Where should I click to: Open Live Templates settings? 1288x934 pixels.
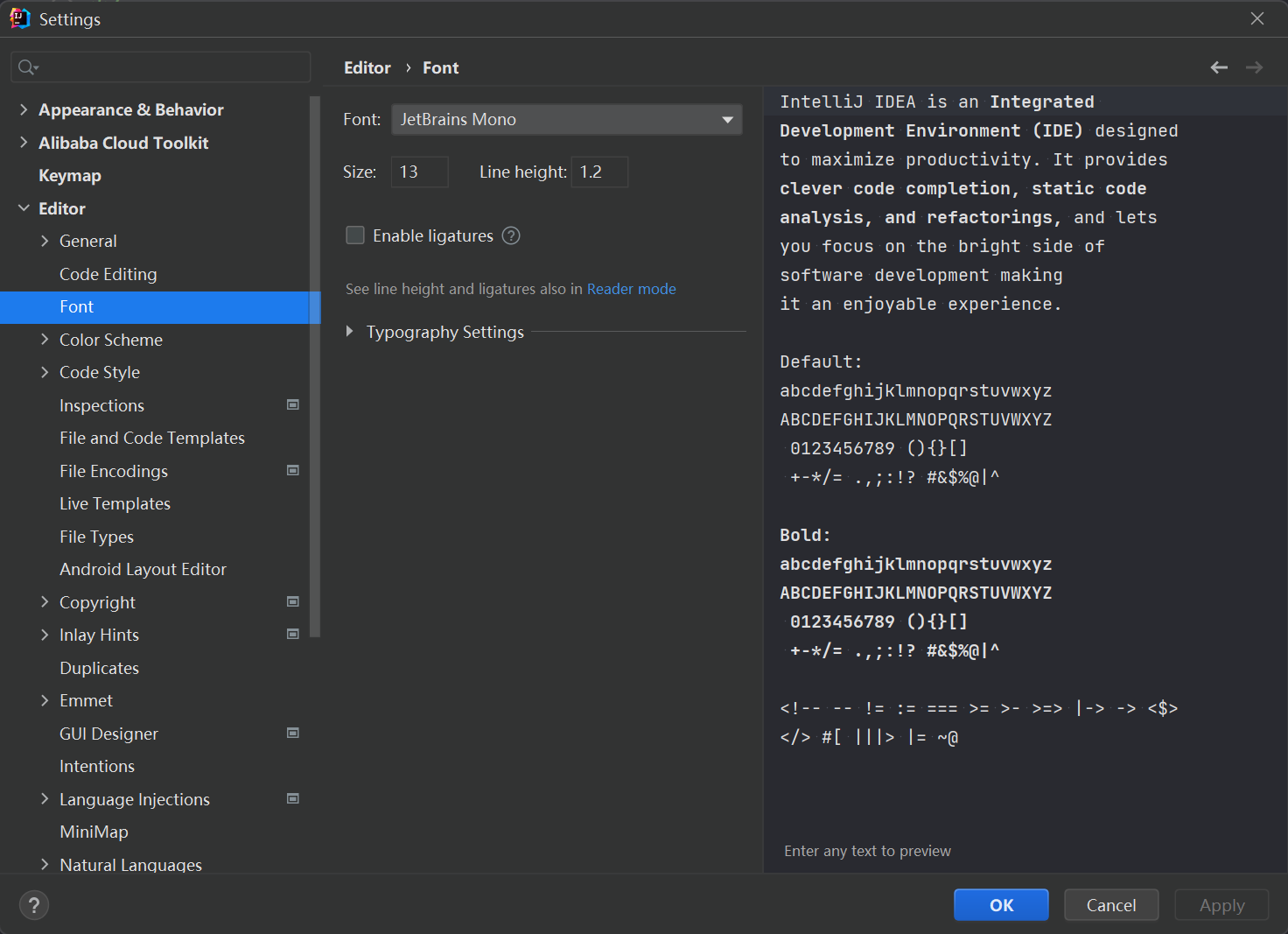tap(115, 503)
